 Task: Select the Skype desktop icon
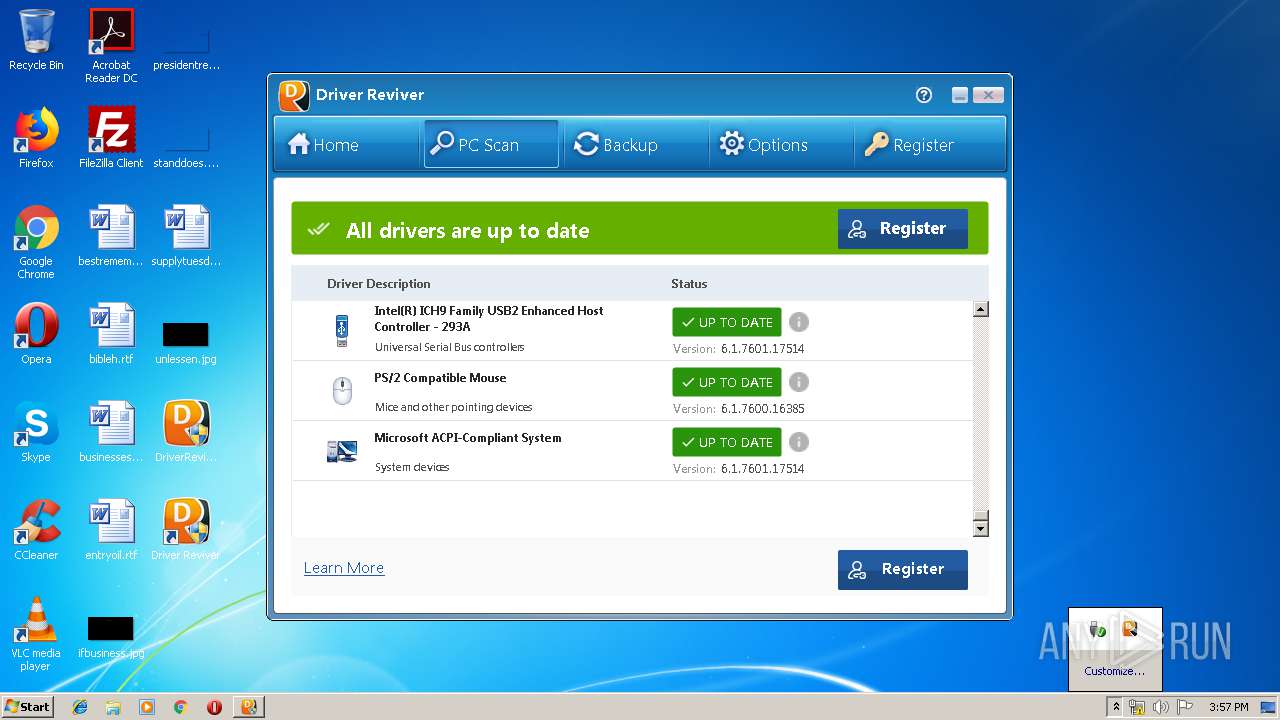point(36,432)
